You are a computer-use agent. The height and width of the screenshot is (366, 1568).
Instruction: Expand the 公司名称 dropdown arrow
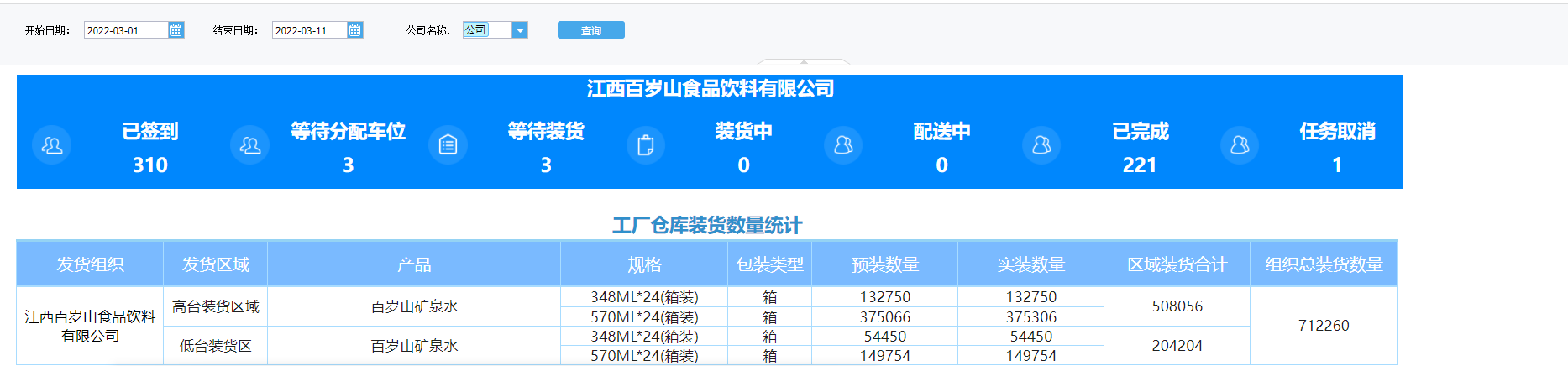click(x=520, y=30)
